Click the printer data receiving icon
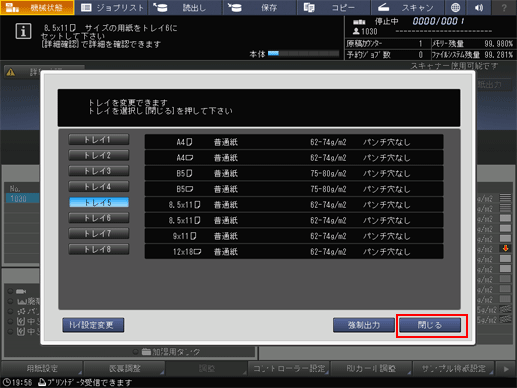 click(42, 382)
